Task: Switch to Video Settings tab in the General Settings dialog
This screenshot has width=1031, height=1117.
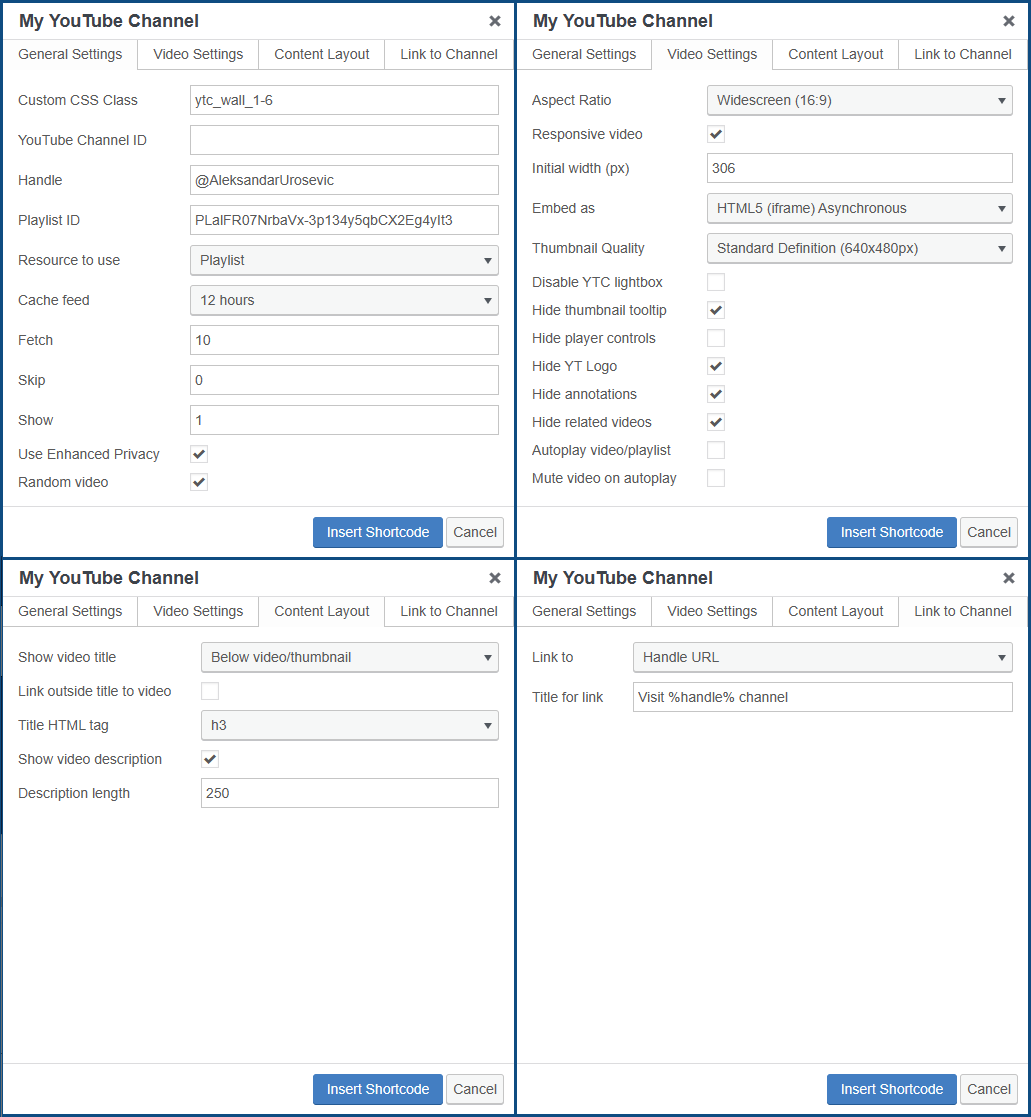Action: 198,54
